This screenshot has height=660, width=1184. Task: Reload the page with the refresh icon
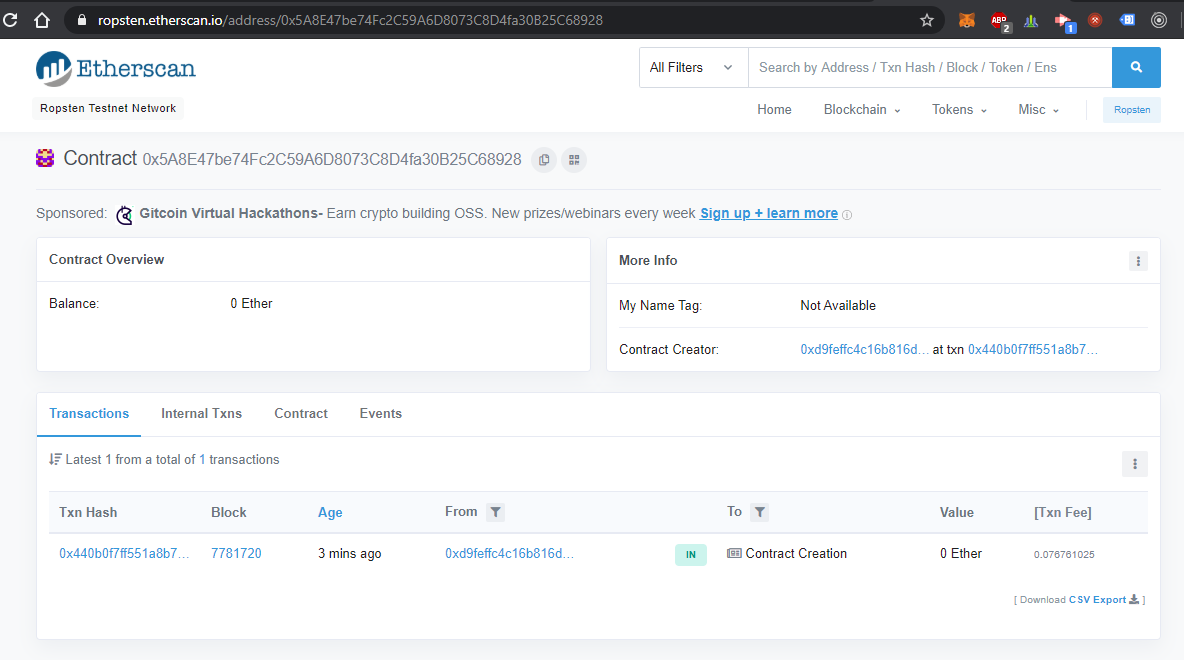coord(10,20)
